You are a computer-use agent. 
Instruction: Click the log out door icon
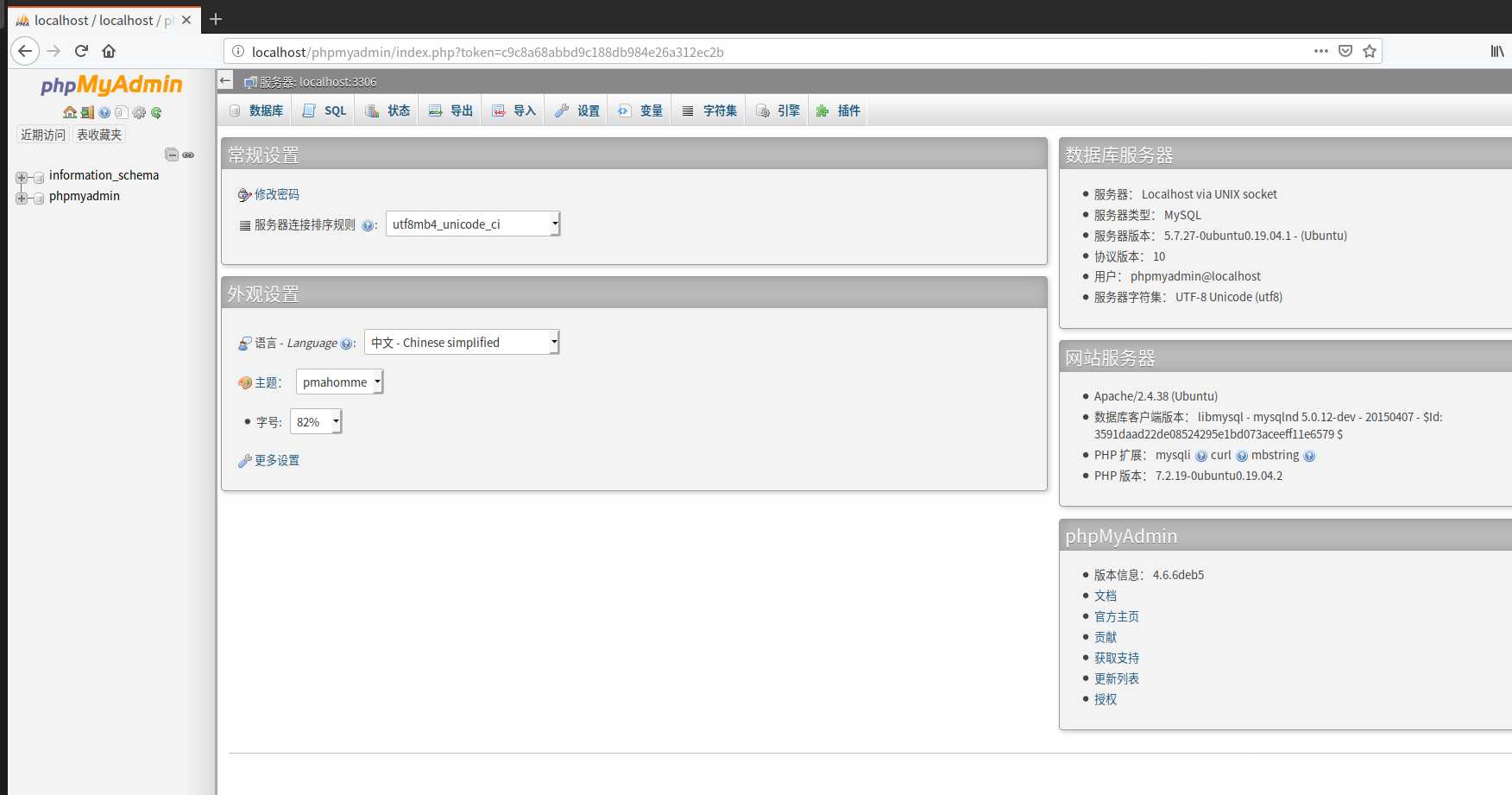[x=87, y=112]
